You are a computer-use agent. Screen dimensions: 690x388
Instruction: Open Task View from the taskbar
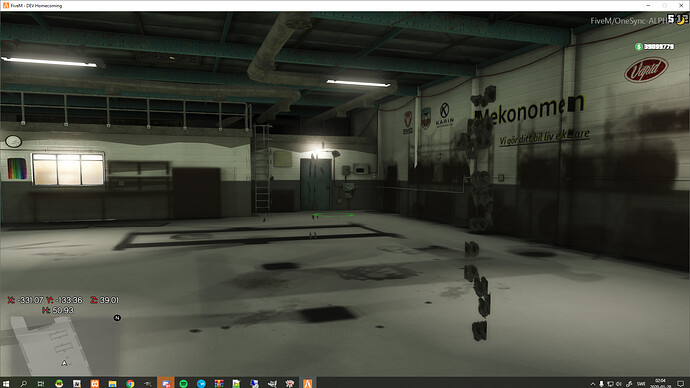(x=41, y=384)
